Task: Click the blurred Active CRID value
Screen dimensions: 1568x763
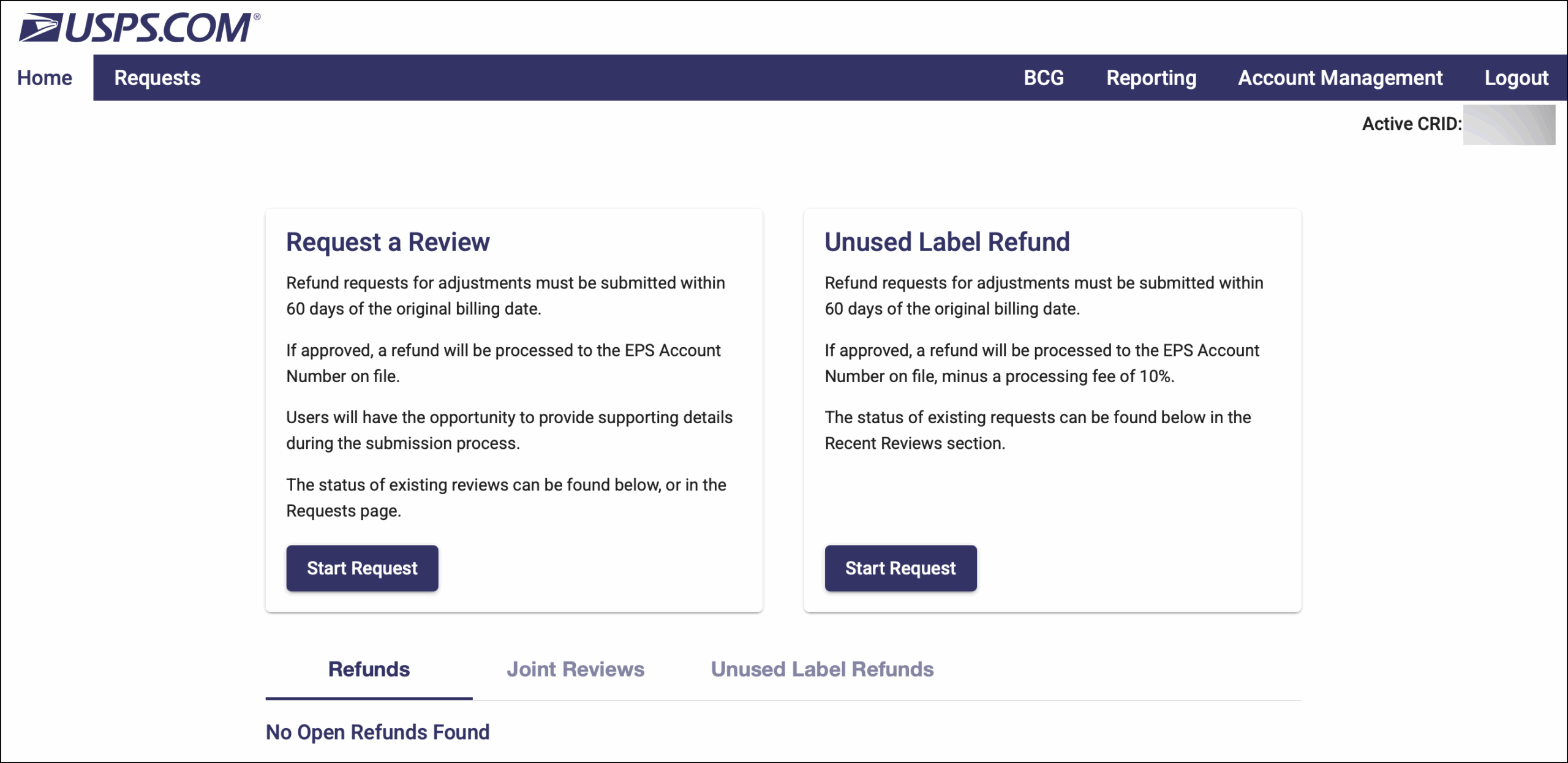Action: [x=1509, y=125]
